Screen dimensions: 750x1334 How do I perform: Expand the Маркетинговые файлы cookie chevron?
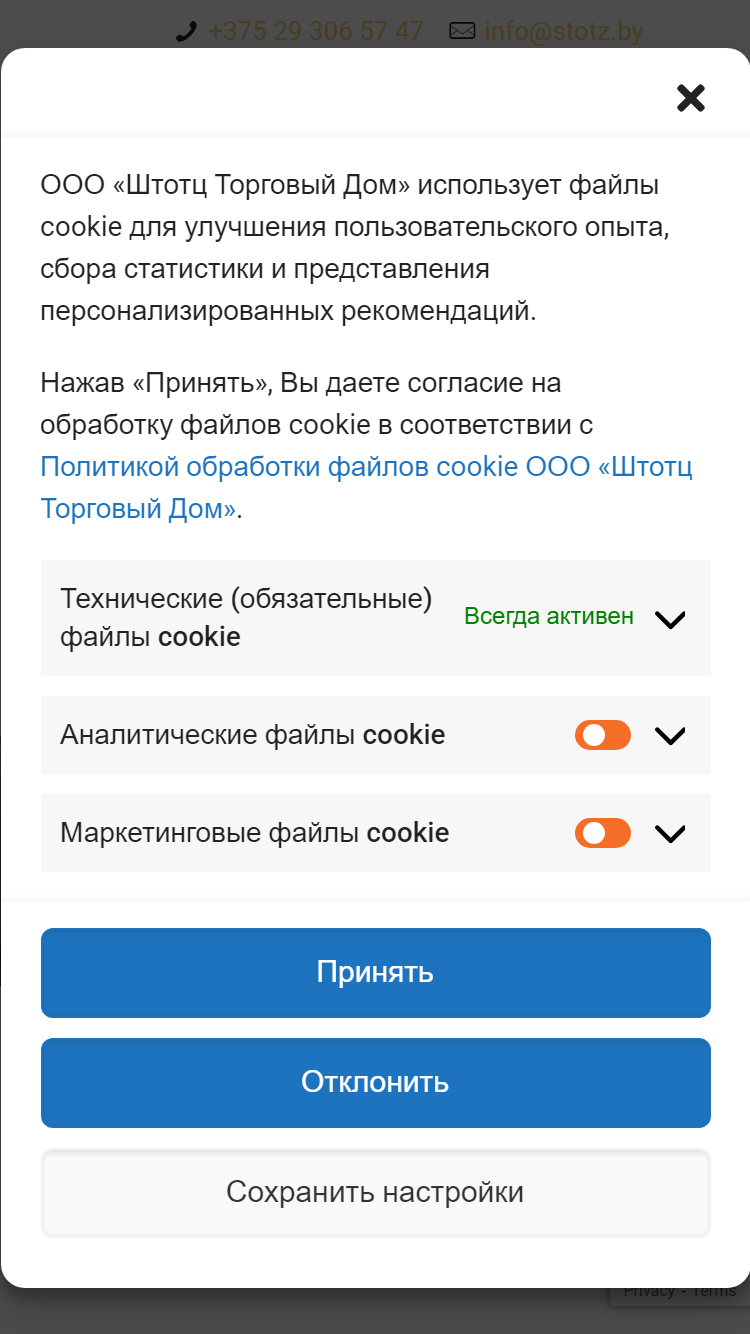669,834
